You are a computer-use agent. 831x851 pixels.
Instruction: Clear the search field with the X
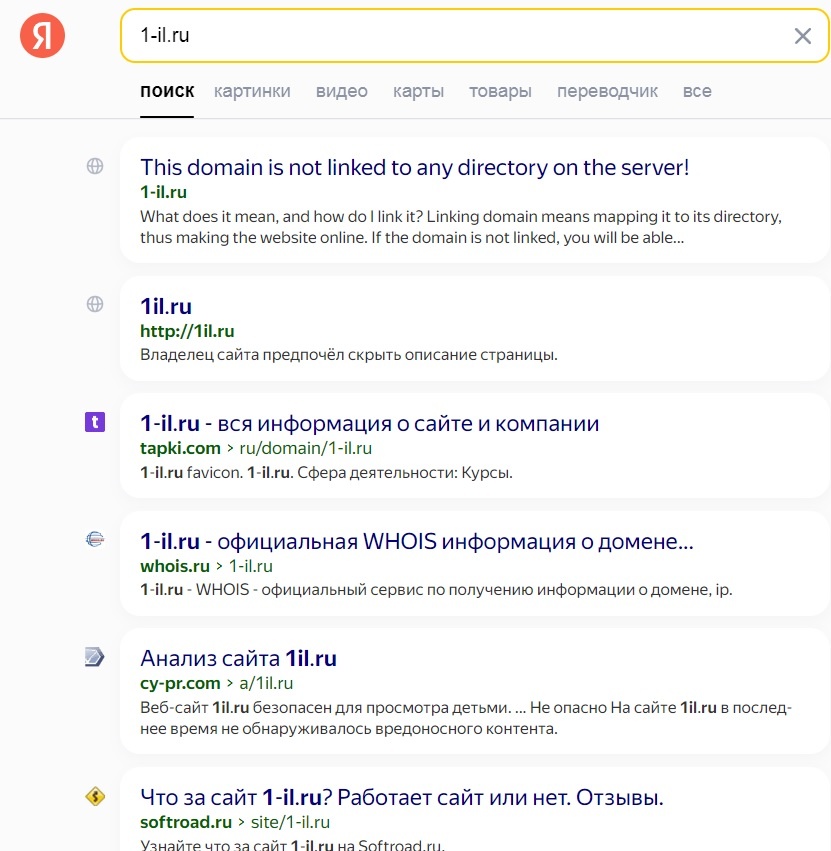click(x=802, y=36)
